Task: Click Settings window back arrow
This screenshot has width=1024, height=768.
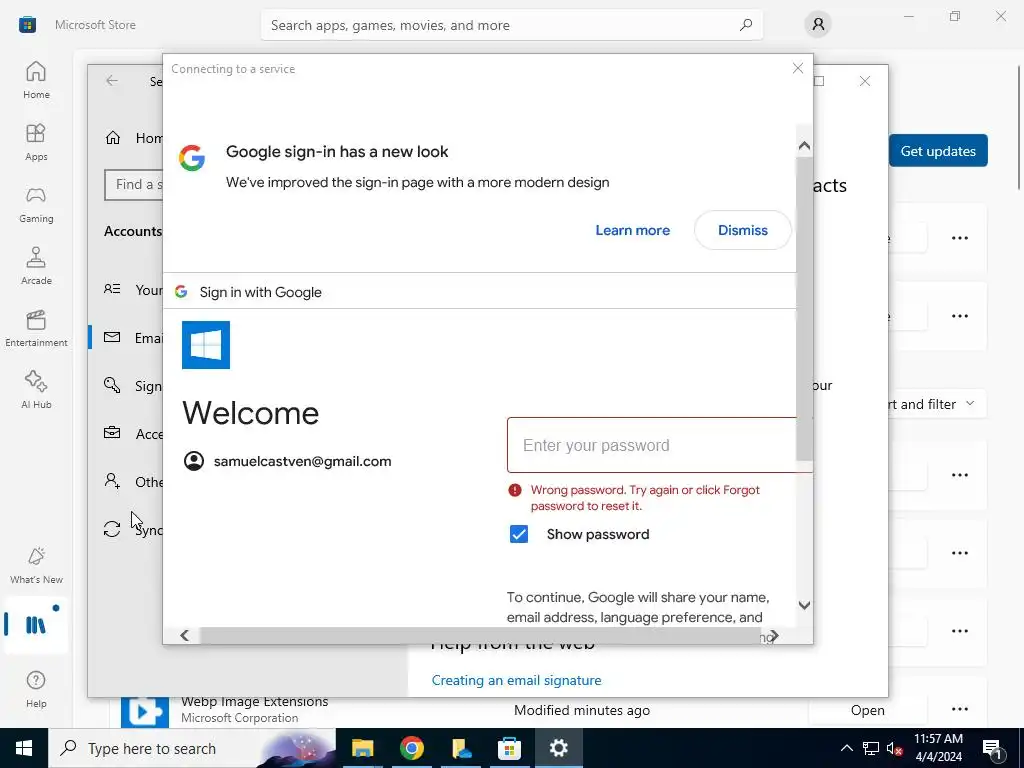Action: point(112,80)
